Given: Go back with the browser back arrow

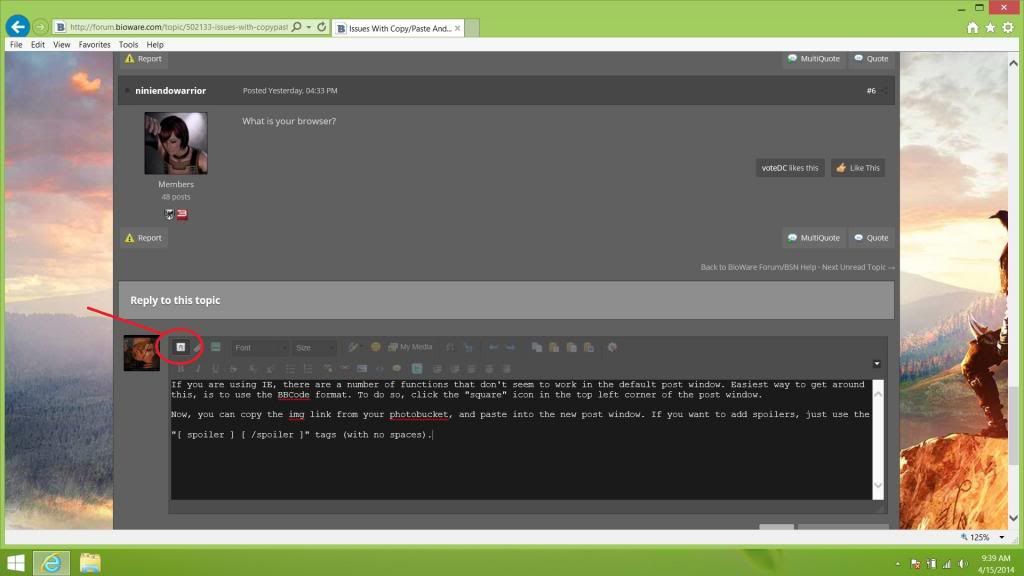Looking at the screenshot, I should 17,27.
